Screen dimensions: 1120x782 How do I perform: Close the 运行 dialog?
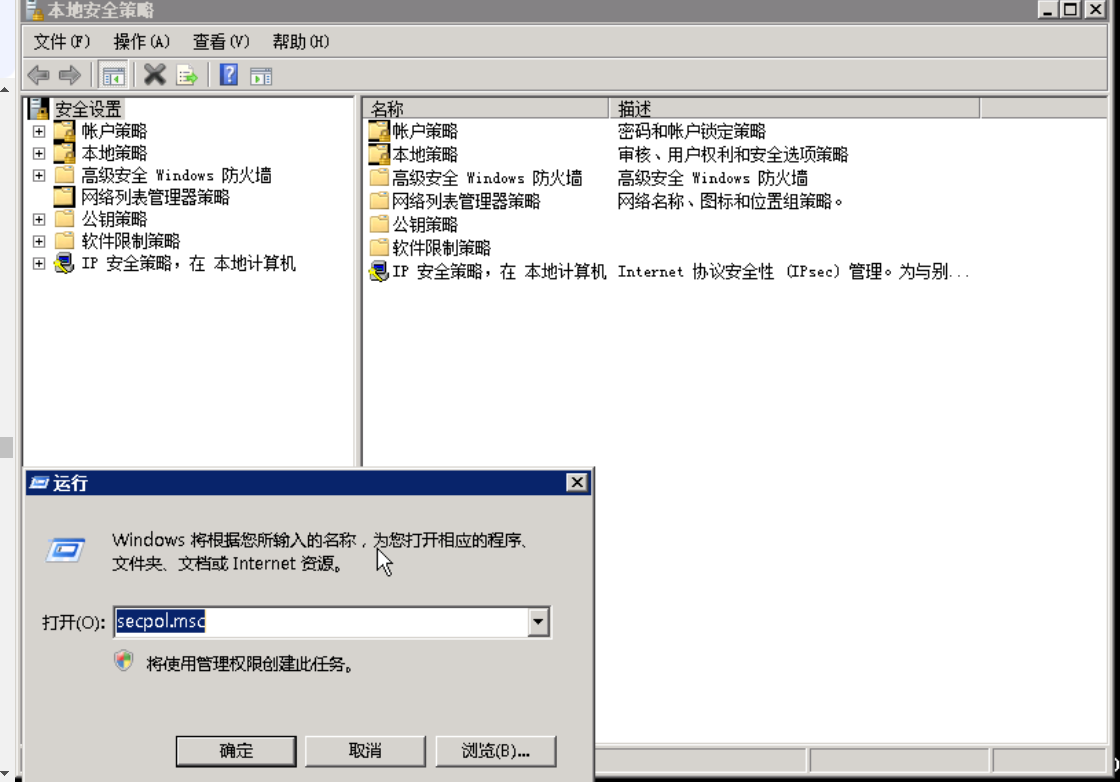pyautogui.click(x=576, y=483)
